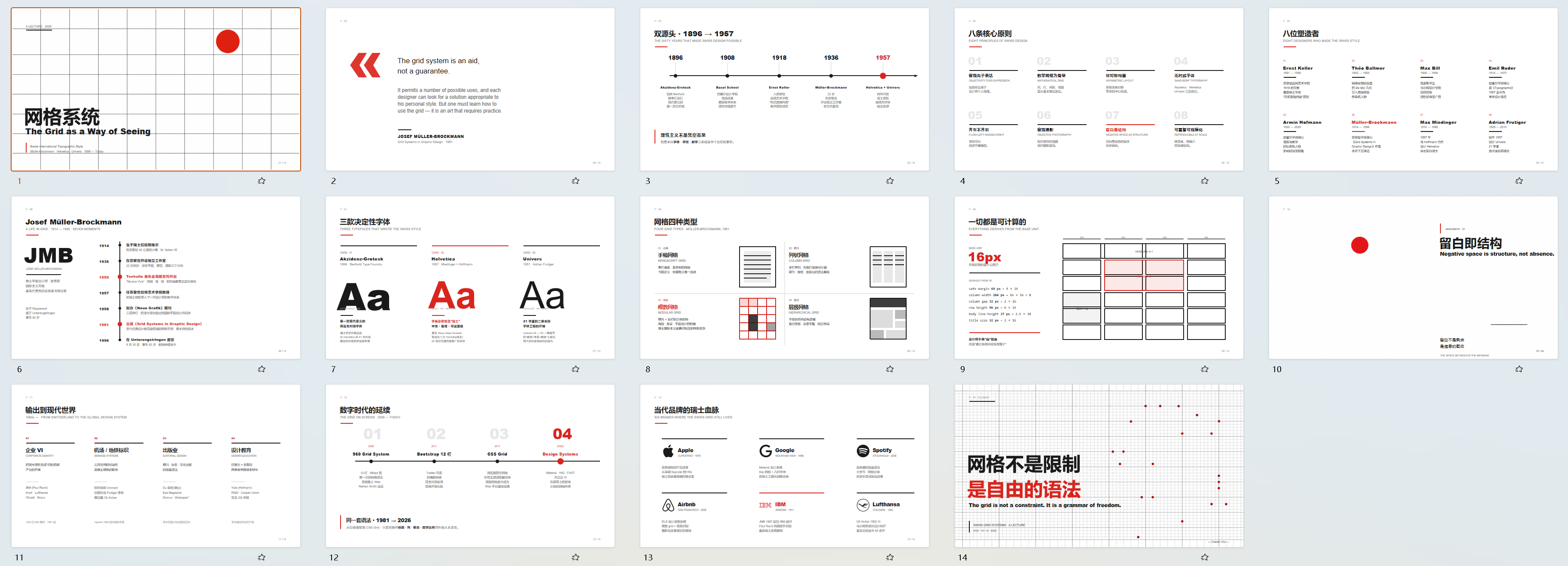
Task: Click the slide number label 3
Action: tap(648, 181)
